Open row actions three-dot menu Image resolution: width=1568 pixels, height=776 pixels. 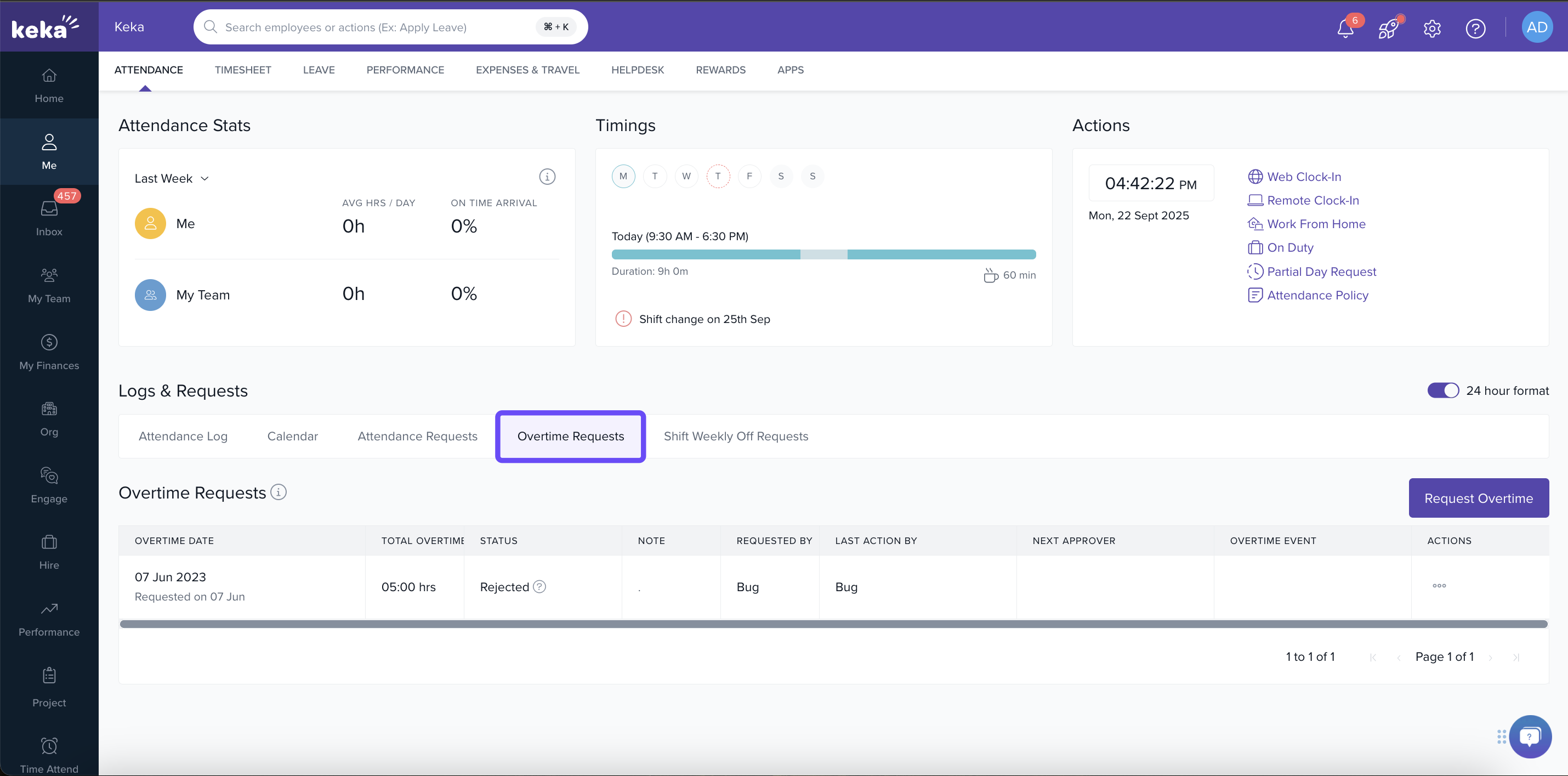(x=1439, y=585)
